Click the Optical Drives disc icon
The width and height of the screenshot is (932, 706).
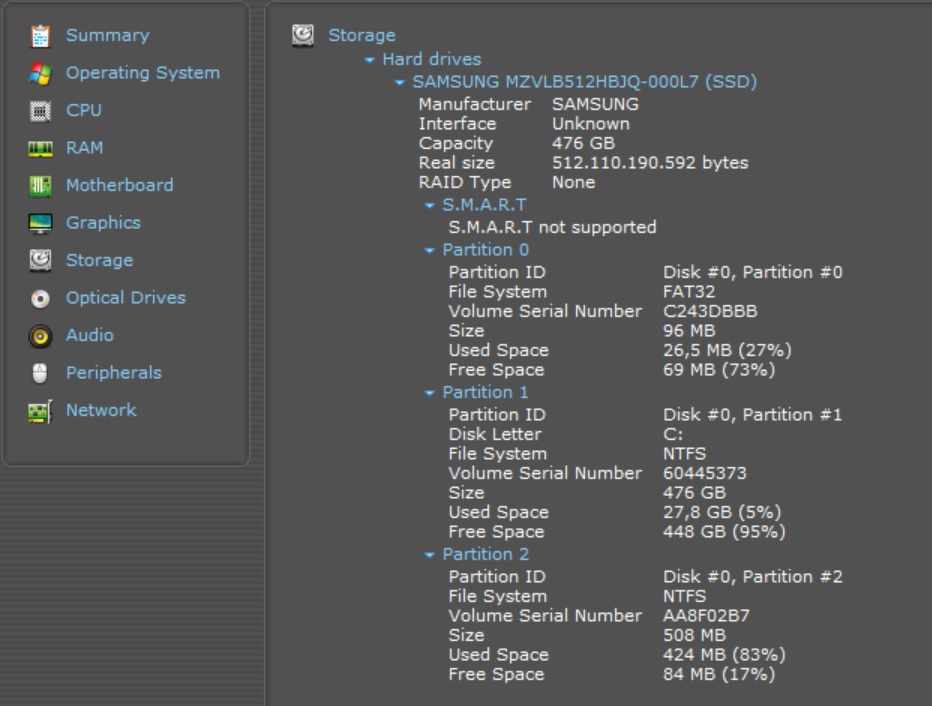(x=40, y=299)
